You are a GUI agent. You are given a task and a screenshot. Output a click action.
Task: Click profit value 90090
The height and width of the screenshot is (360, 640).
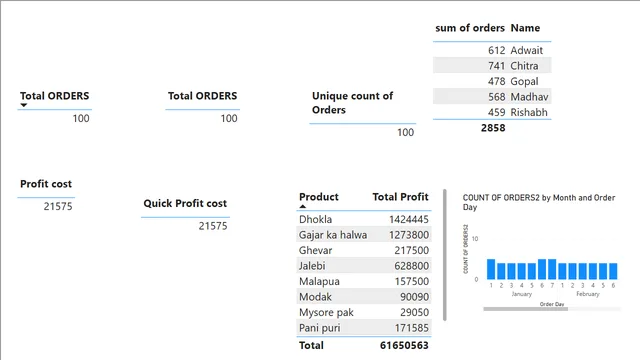tap(414, 297)
